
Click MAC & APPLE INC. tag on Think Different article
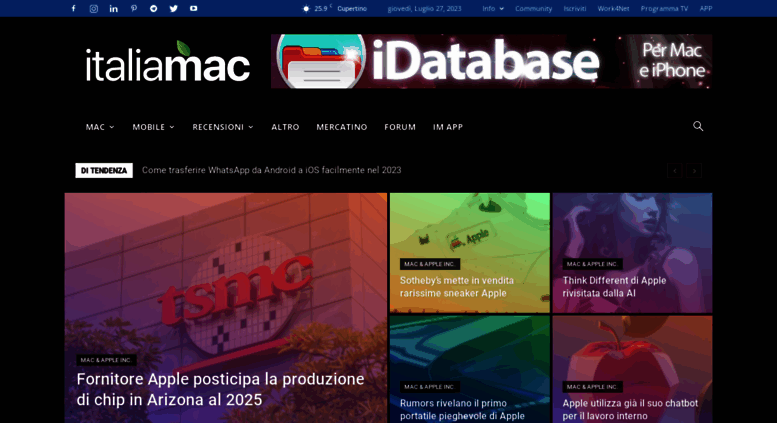(x=592, y=264)
